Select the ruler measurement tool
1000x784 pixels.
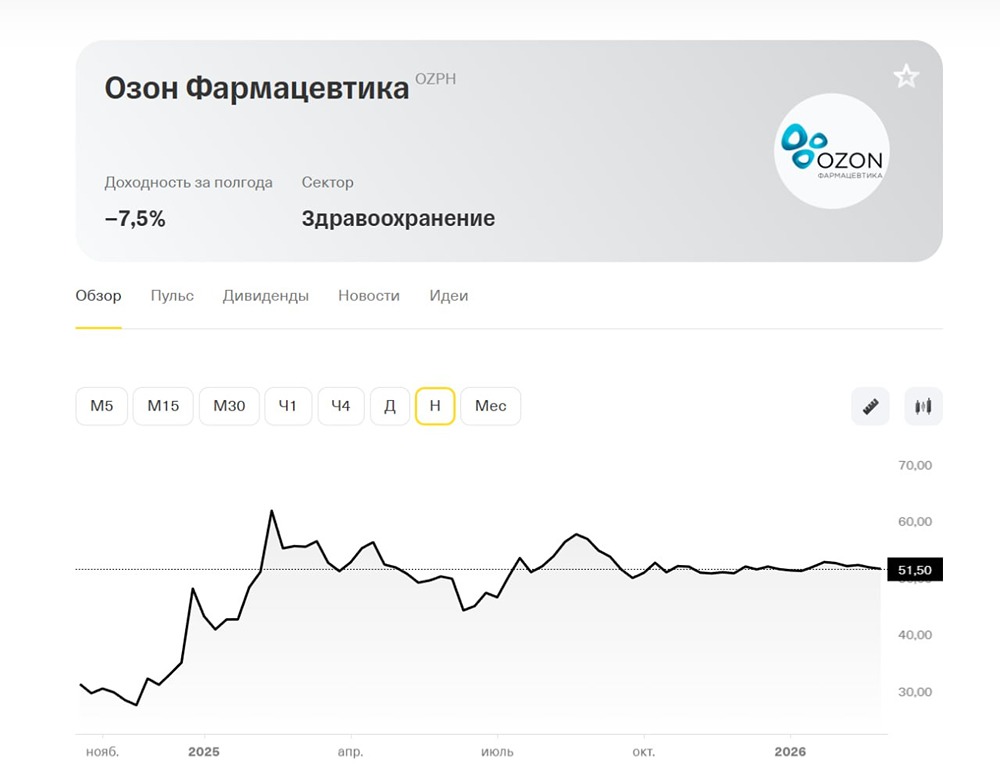[x=870, y=406]
